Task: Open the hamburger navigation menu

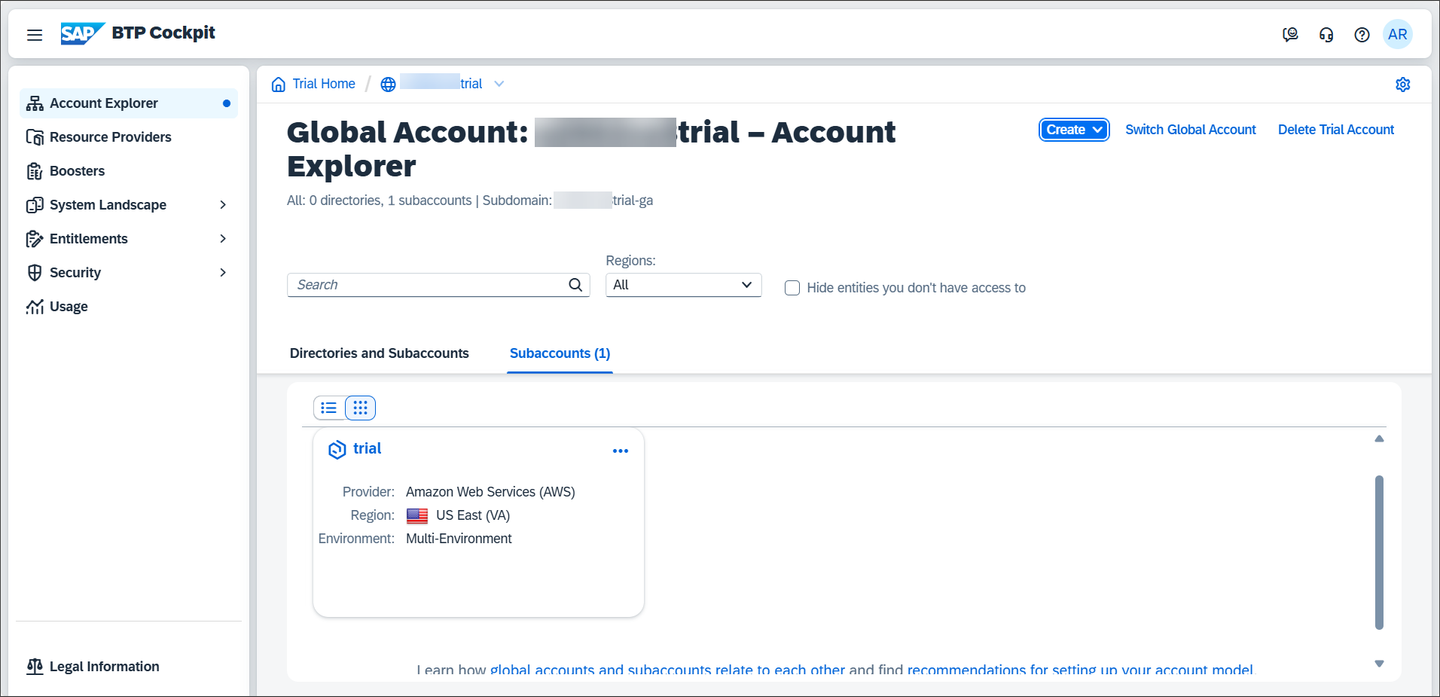Action: pos(35,35)
